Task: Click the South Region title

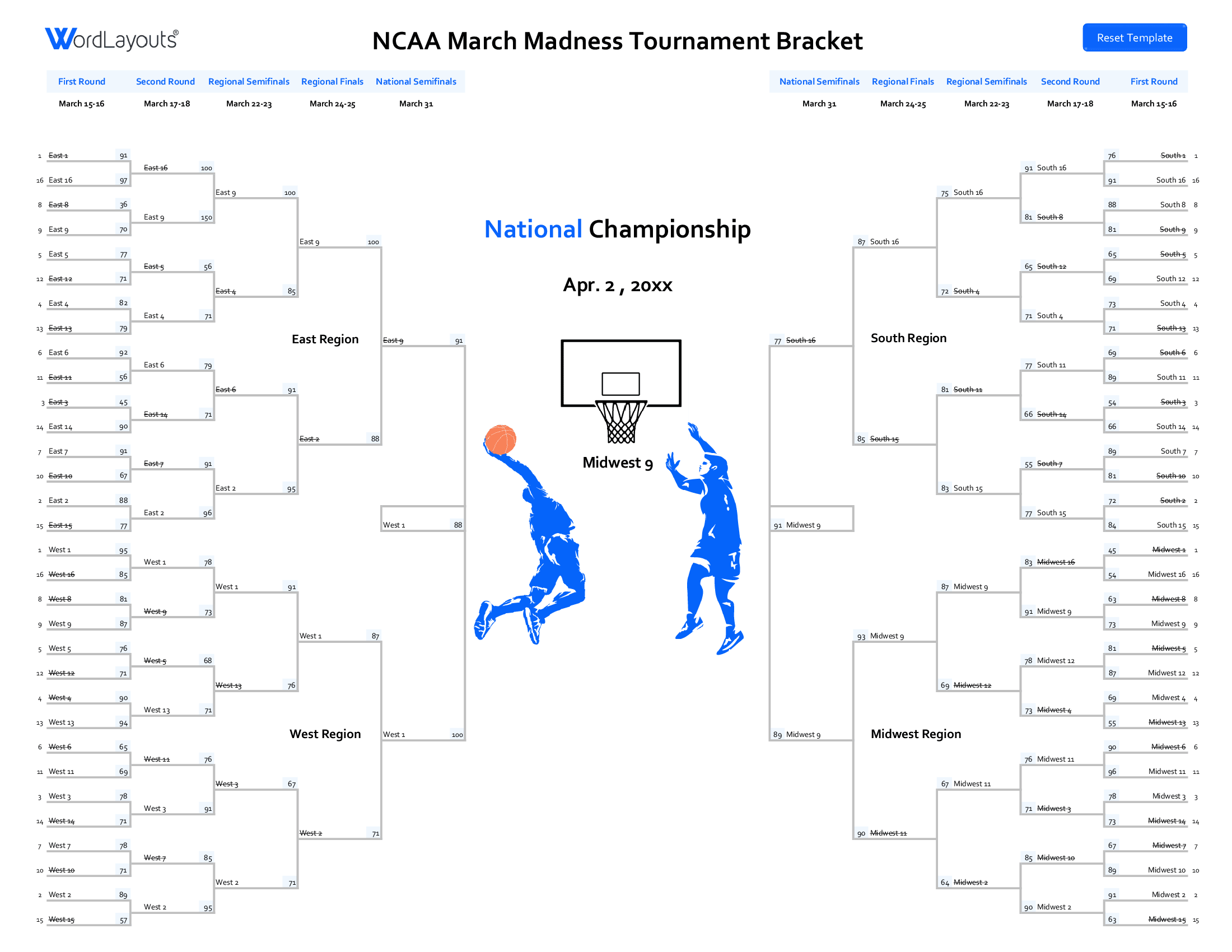Action: pyautogui.click(x=909, y=338)
